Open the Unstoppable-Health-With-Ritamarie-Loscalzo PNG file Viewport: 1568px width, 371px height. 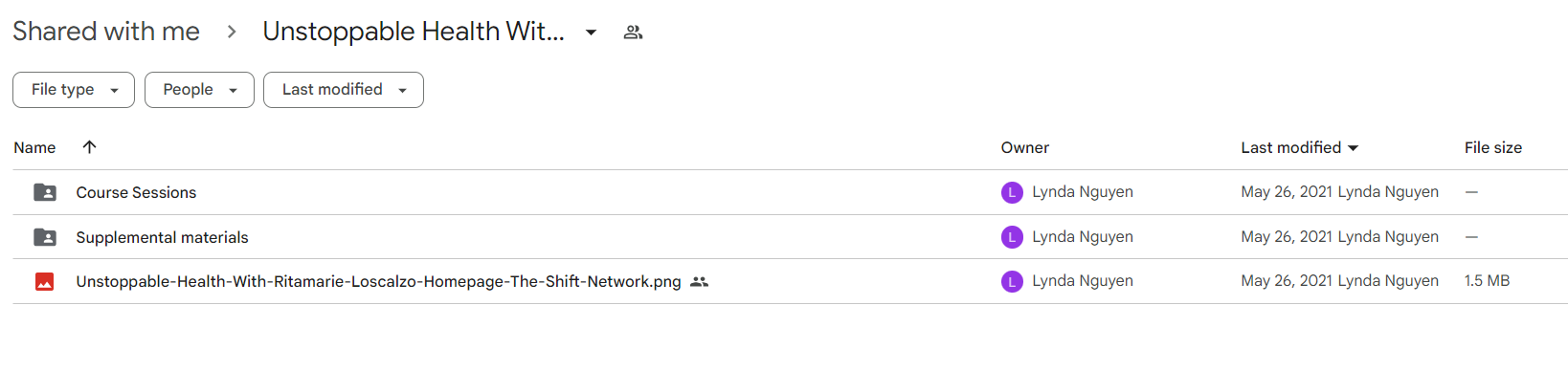[378, 281]
